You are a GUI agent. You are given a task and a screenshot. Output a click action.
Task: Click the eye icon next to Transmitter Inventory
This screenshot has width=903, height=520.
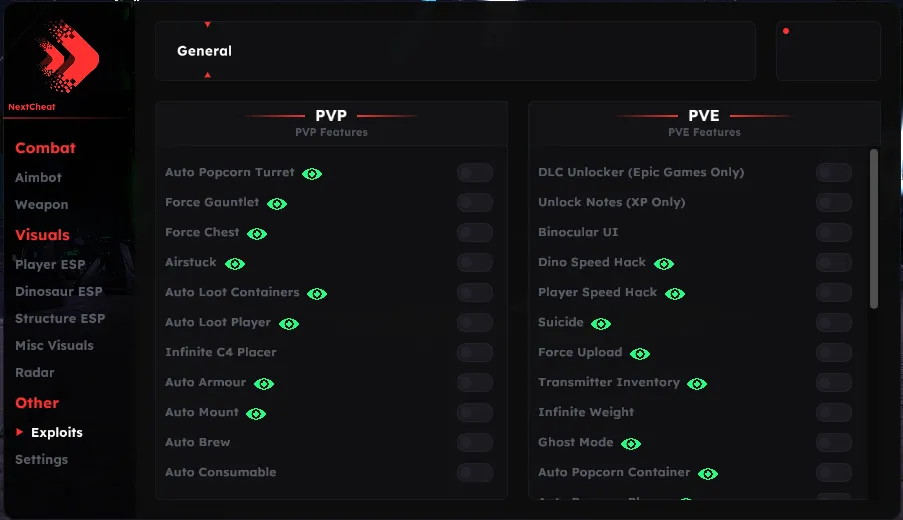[697, 384]
